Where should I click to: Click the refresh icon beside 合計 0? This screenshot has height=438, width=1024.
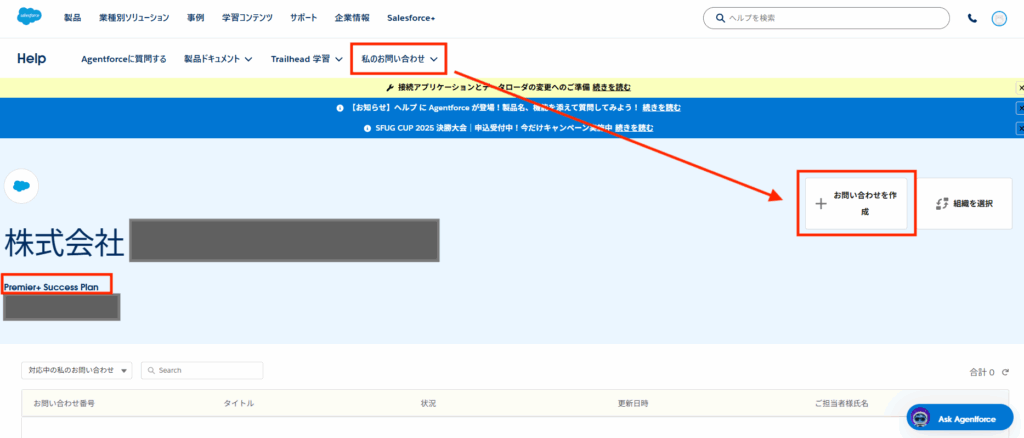coord(1005,372)
